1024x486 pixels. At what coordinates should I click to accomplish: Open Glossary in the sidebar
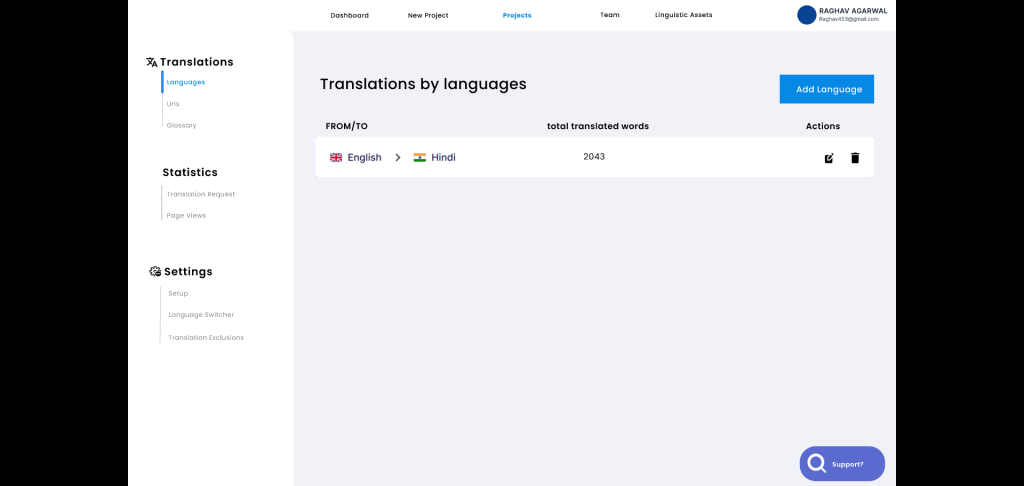(x=181, y=125)
